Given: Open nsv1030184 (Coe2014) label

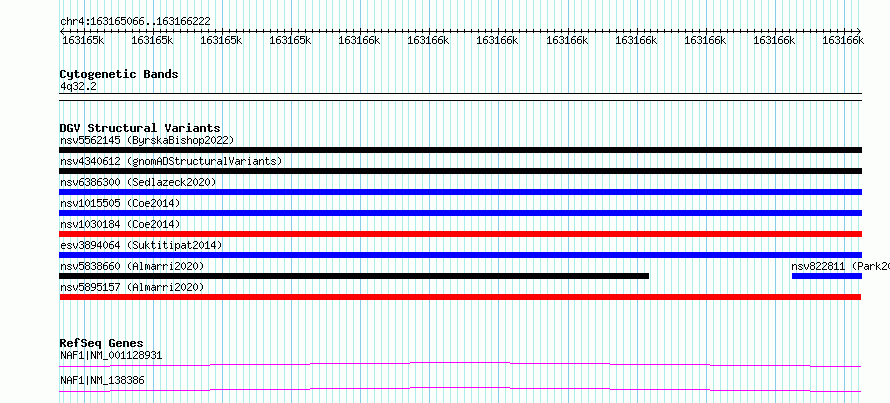Looking at the screenshot, I should point(120,224).
